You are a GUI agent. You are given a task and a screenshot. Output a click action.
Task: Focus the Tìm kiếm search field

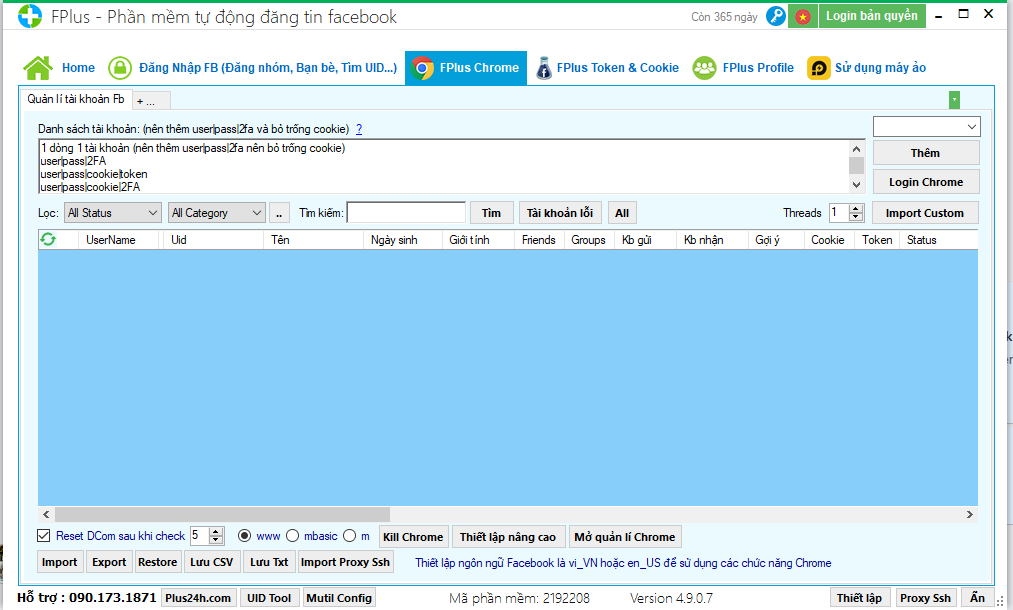click(406, 213)
